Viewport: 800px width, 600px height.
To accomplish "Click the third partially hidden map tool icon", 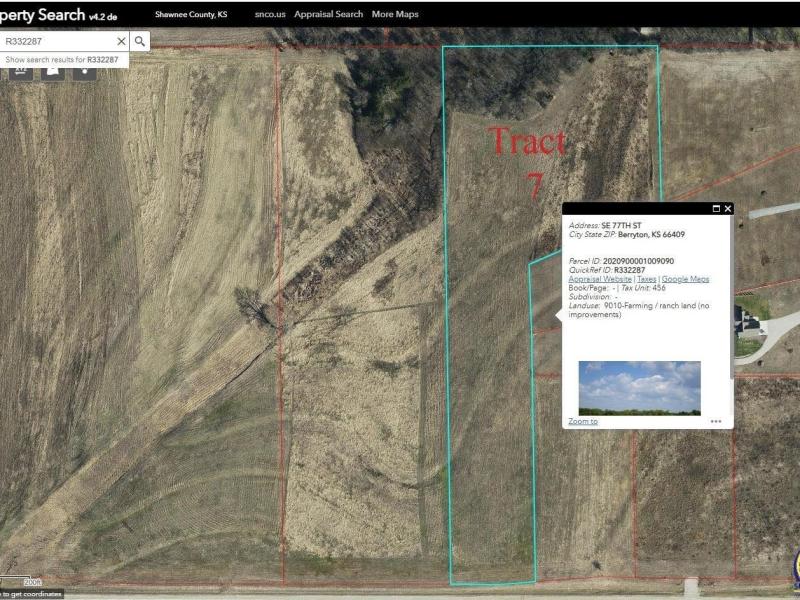I will point(84,72).
